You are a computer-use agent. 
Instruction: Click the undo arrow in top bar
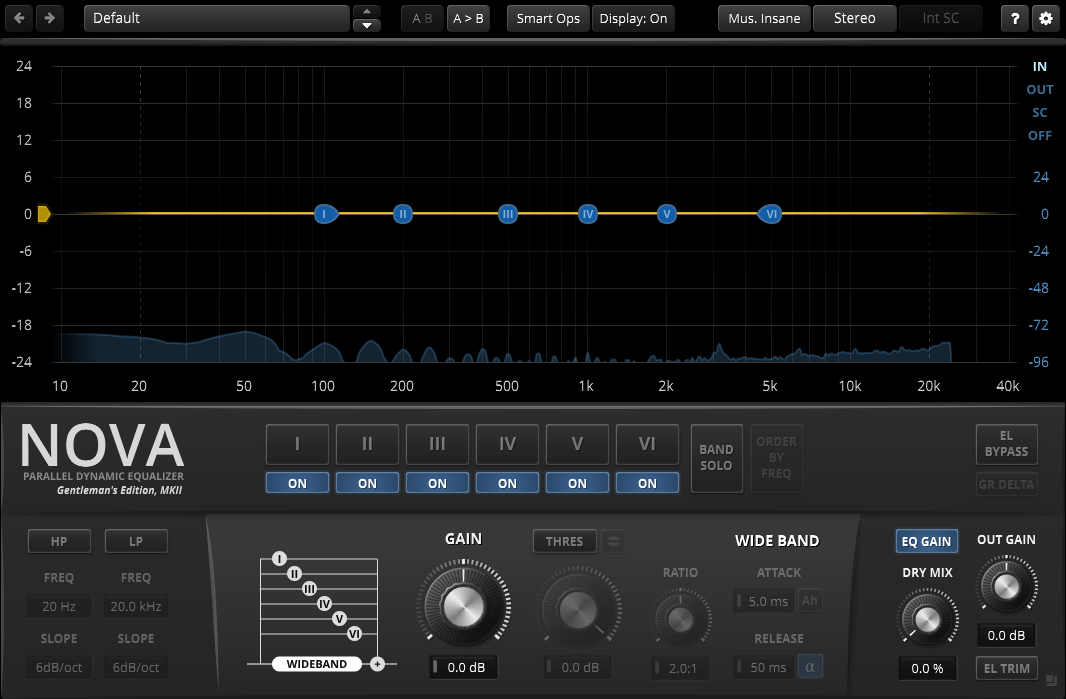tap(19, 18)
